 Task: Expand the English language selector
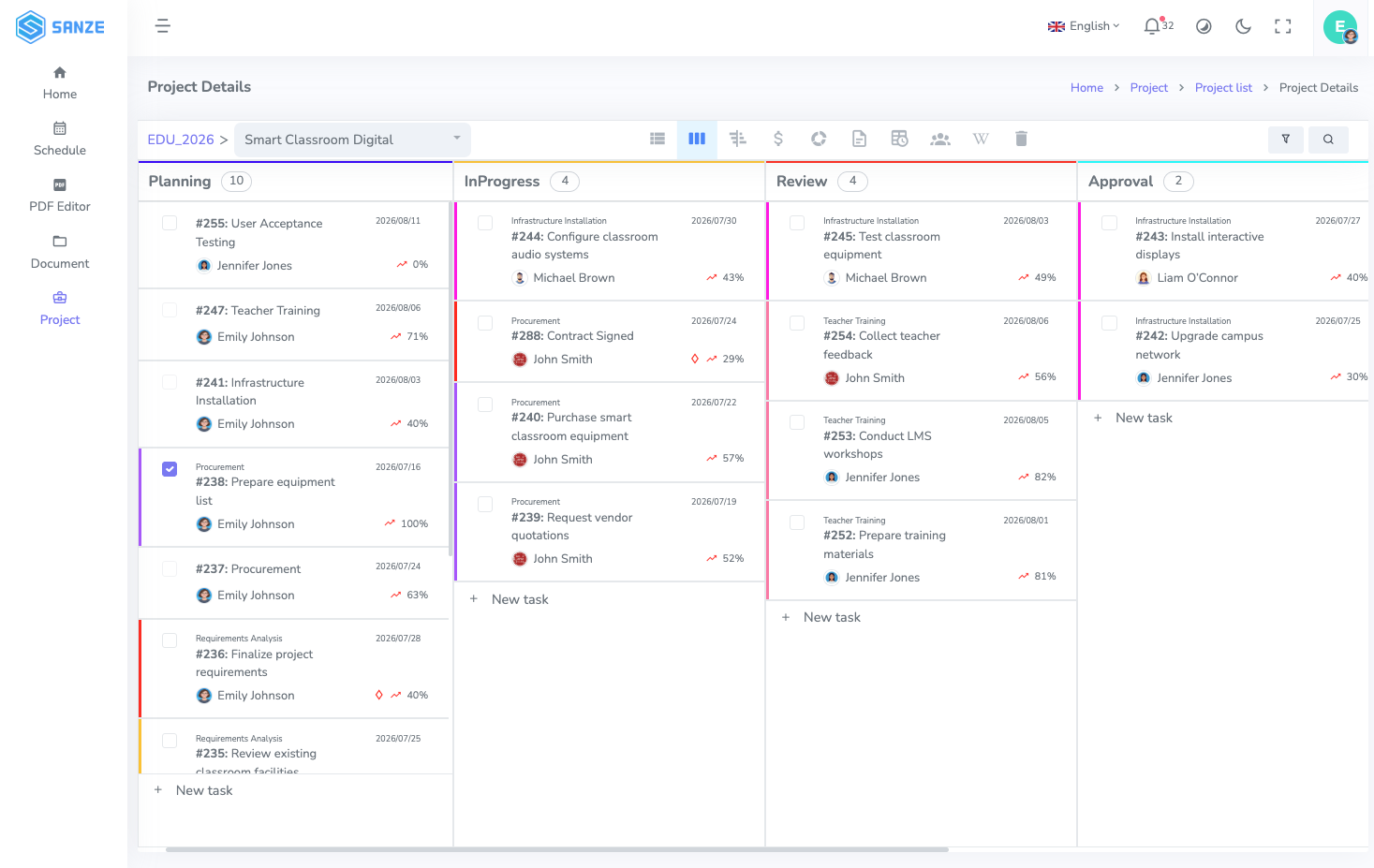(1084, 26)
